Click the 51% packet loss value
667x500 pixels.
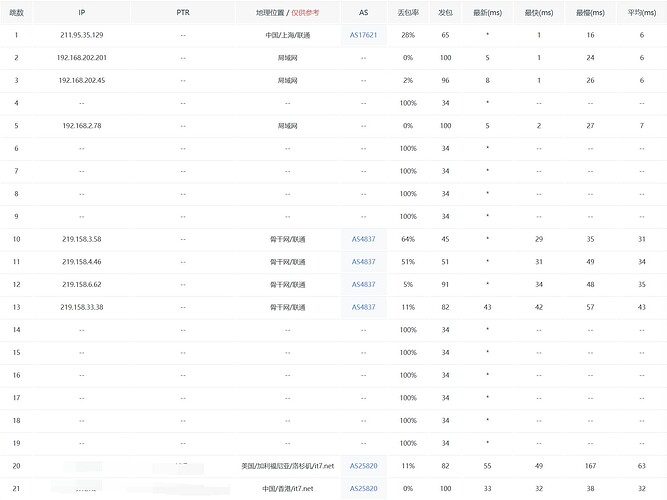pyautogui.click(x=408, y=262)
